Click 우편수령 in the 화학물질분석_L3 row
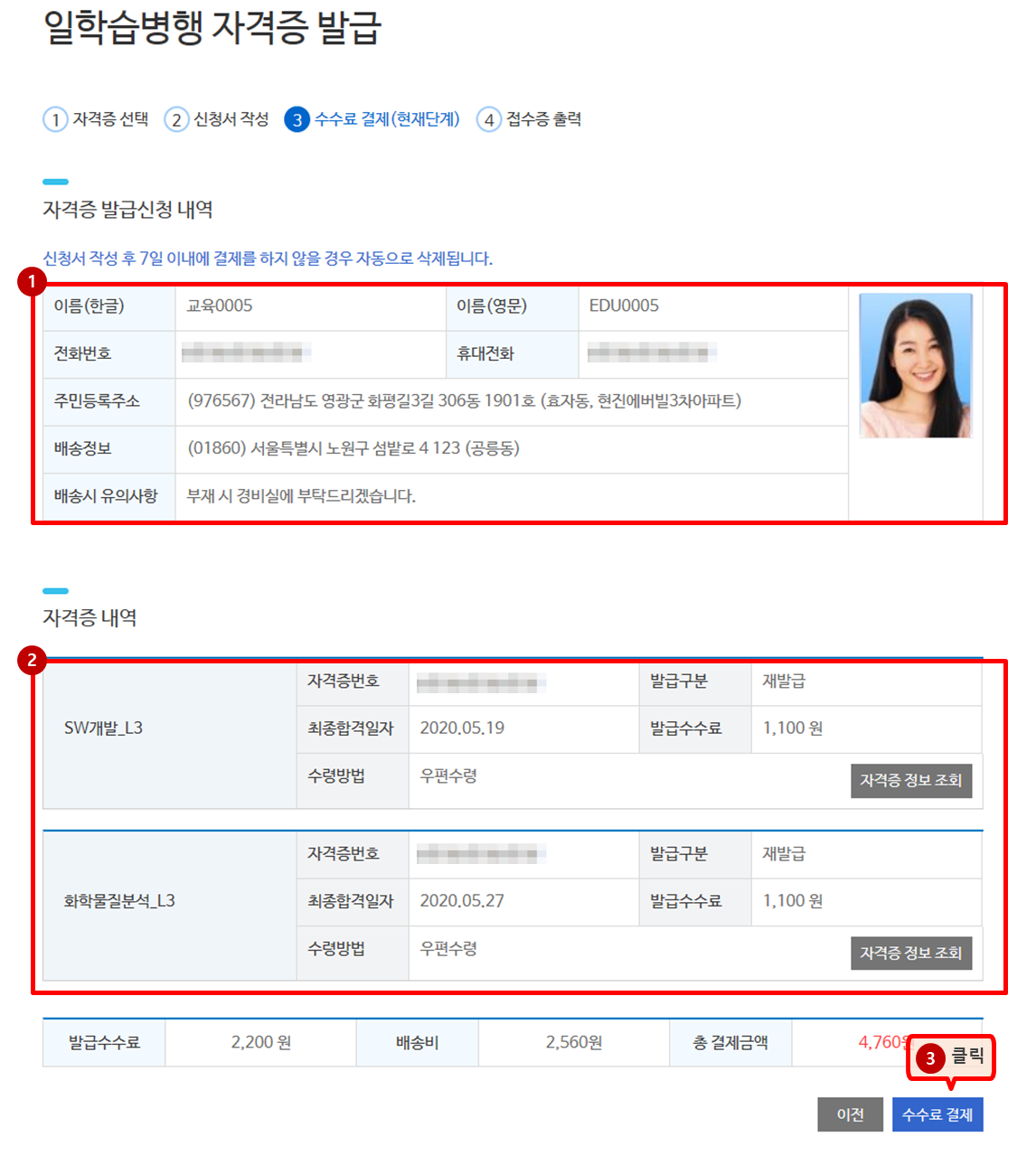Viewport: 1036px width, 1165px height. coord(448,948)
